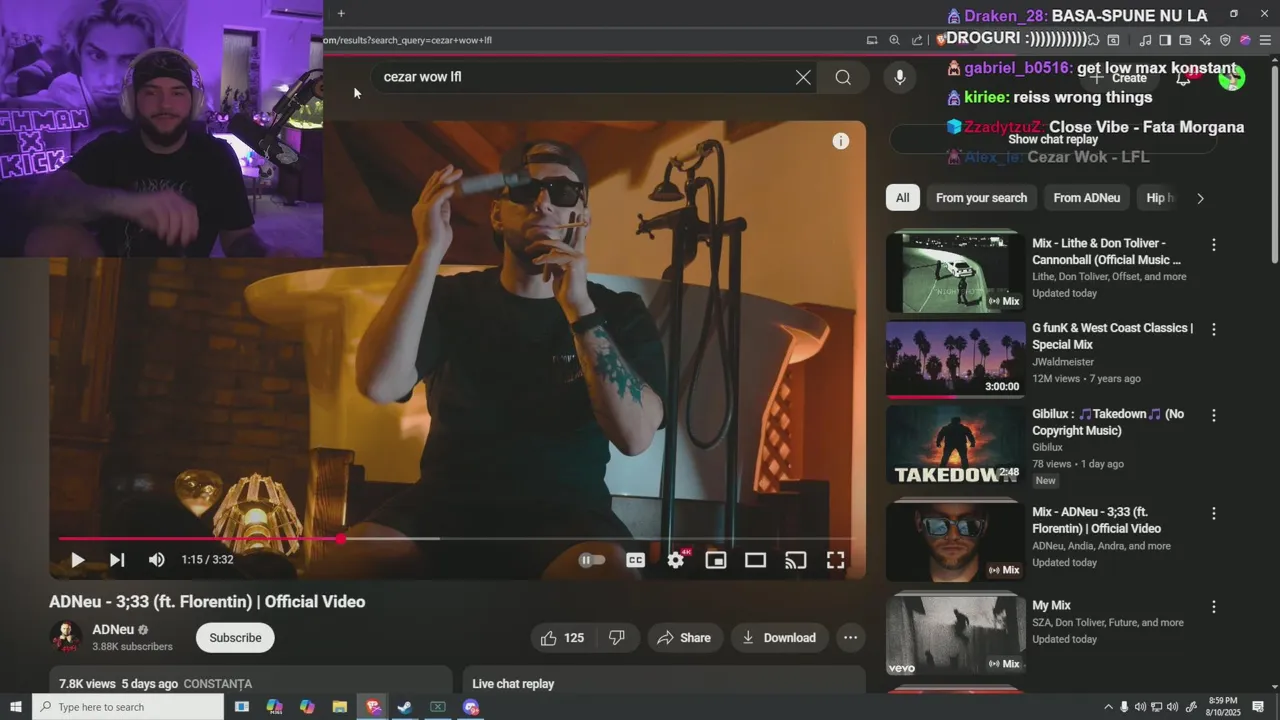Image resolution: width=1280 pixels, height=720 pixels.
Task: Open G funK & West Coast Classics video
Action: pyautogui.click(x=955, y=357)
